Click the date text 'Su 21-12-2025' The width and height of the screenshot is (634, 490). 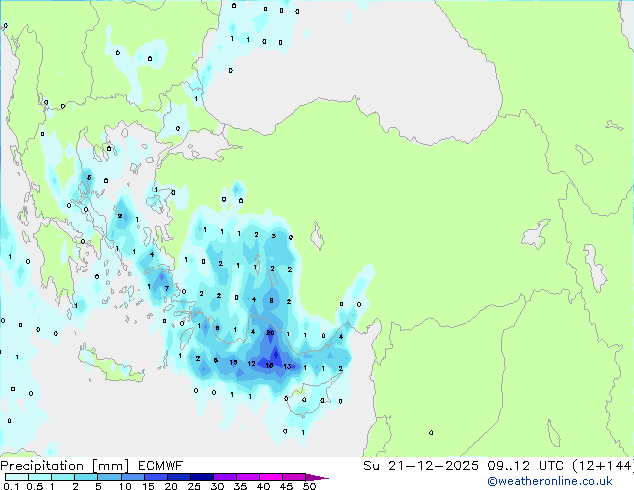[421, 466]
